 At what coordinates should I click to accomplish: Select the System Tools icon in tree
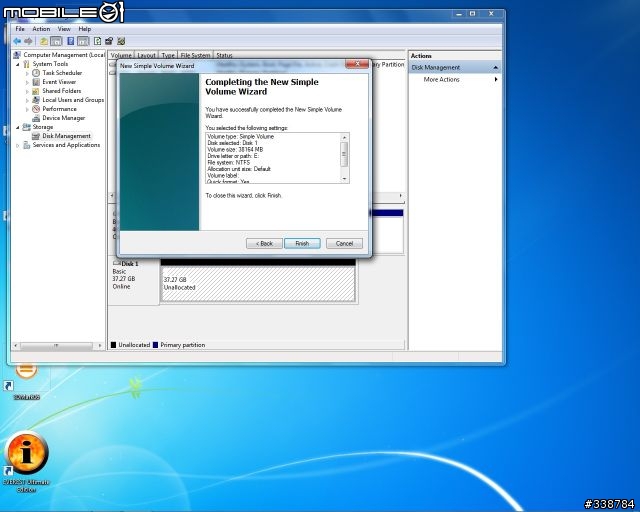[27, 64]
